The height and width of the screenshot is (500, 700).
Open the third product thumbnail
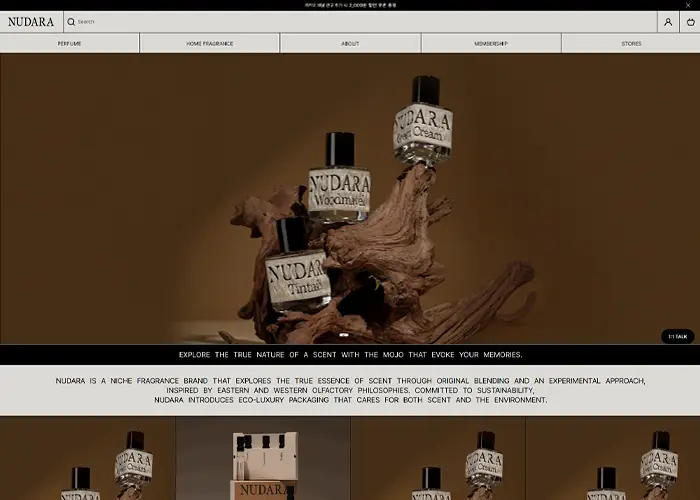pos(437,460)
